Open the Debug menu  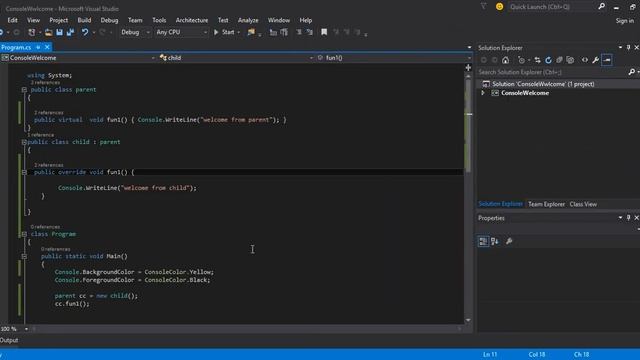pos(109,20)
